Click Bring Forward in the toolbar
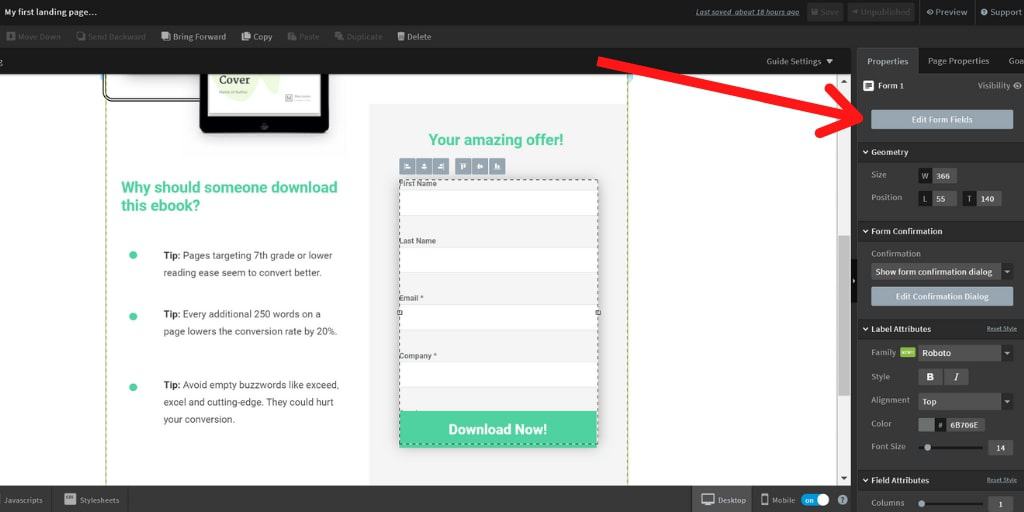This screenshot has height=512, width=1024. [193, 37]
